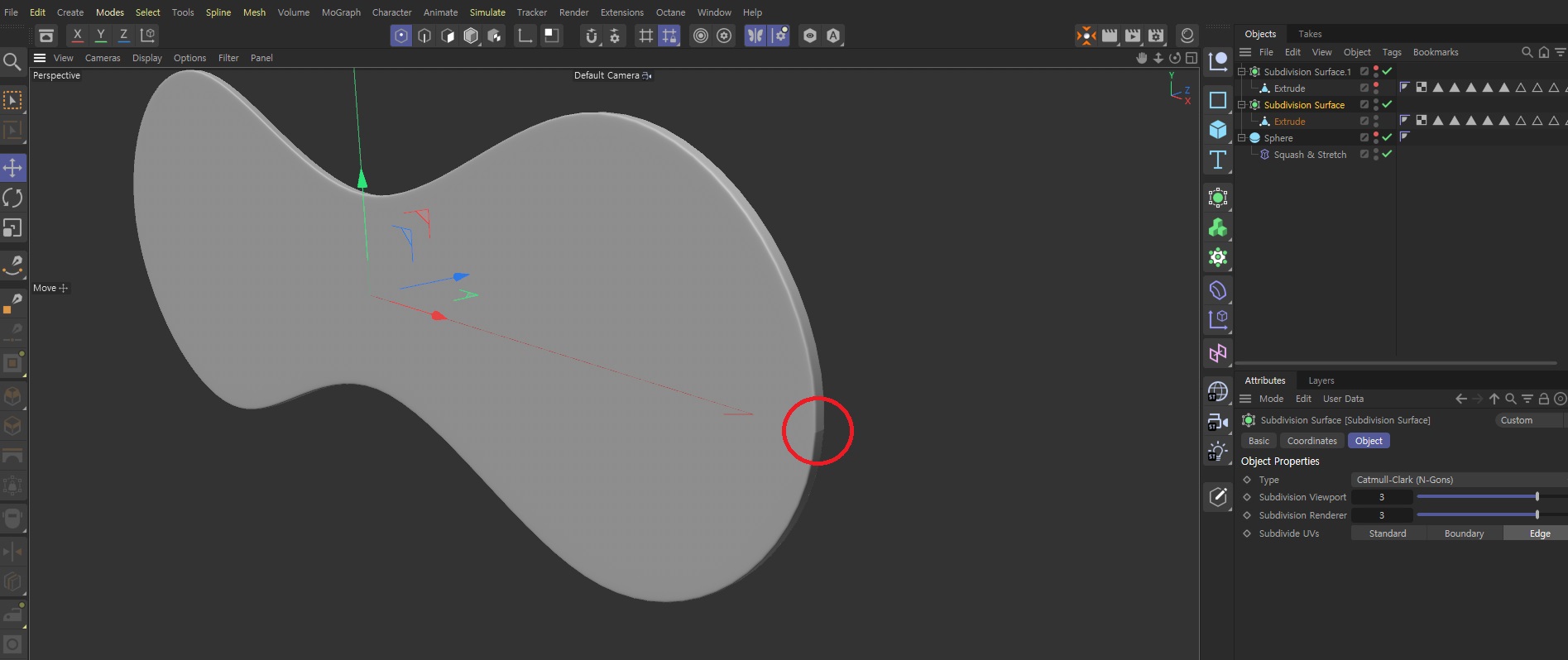This screenshot has width=1568, height=660.
Task: Open viewport Cameras menu
Action: 103,58
